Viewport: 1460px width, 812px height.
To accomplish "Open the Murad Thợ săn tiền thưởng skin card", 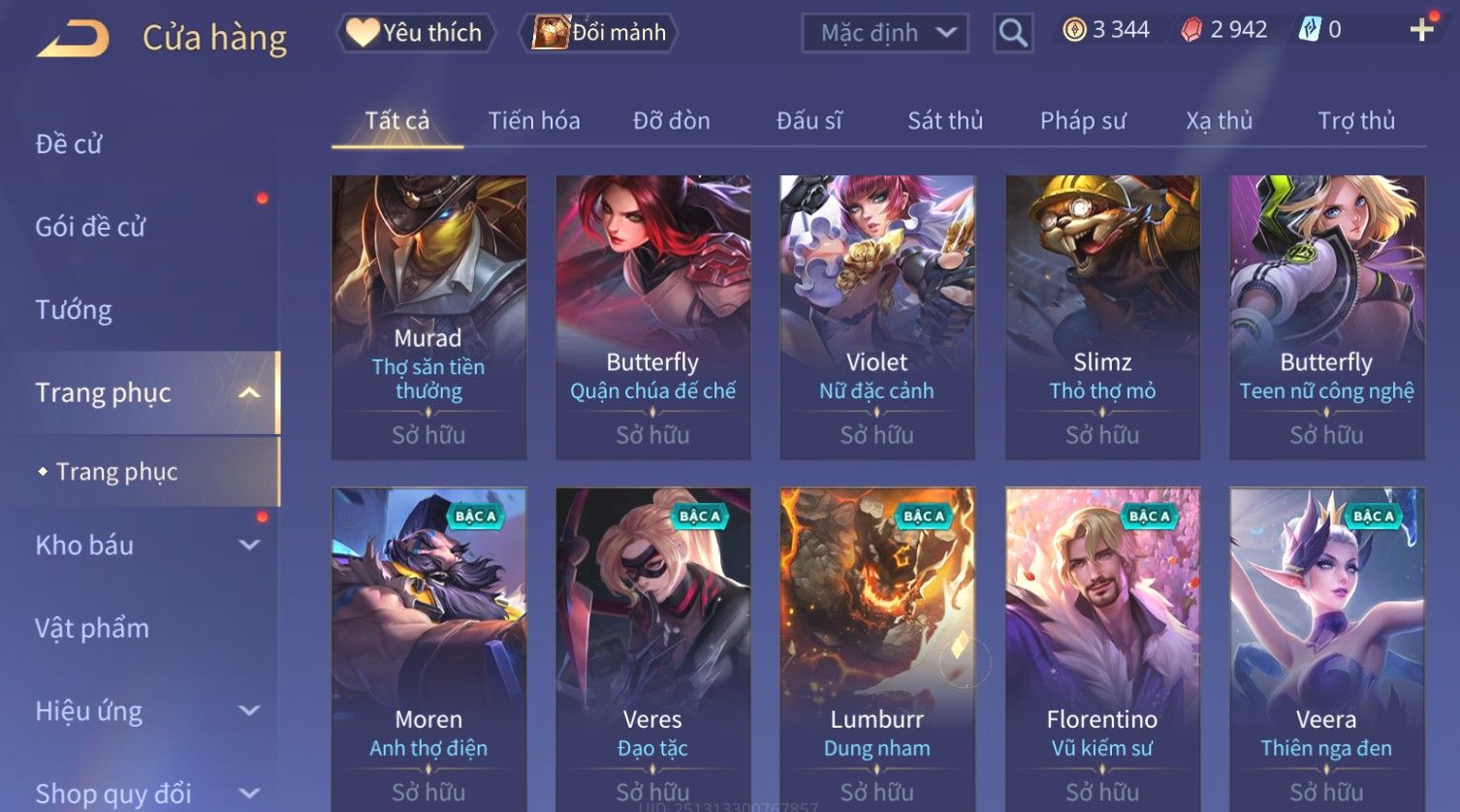I will point(428,317).
